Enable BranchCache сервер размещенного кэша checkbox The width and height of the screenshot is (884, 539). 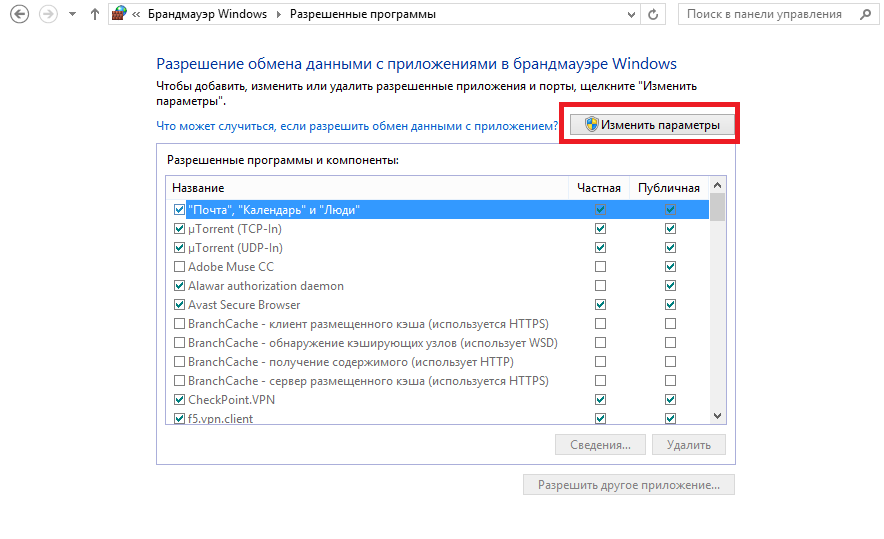(x=179, y=381)
